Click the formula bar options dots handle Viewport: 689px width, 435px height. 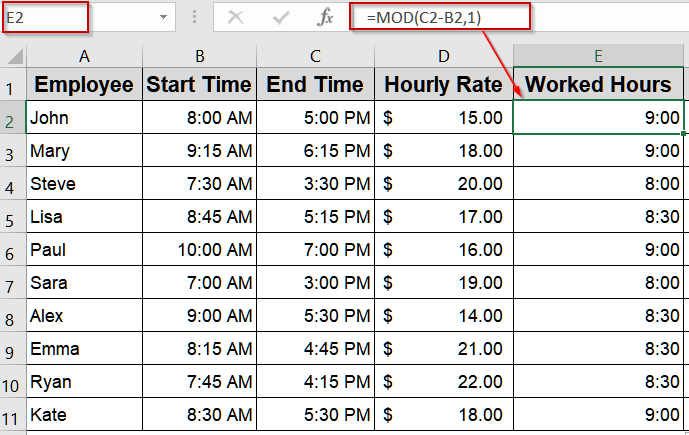(194, 17)
